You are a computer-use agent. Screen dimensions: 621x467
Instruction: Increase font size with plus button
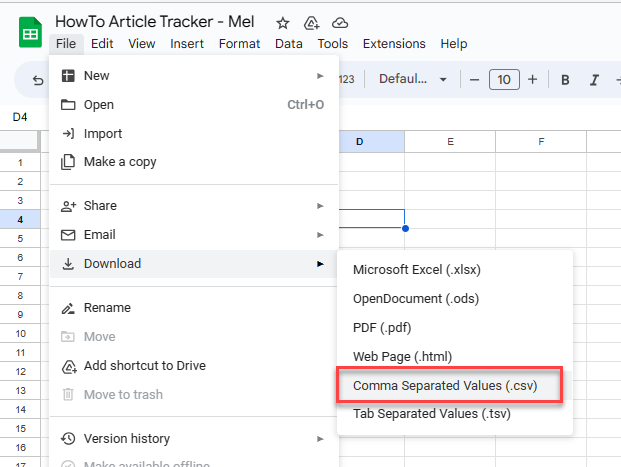tap(532, 80)
